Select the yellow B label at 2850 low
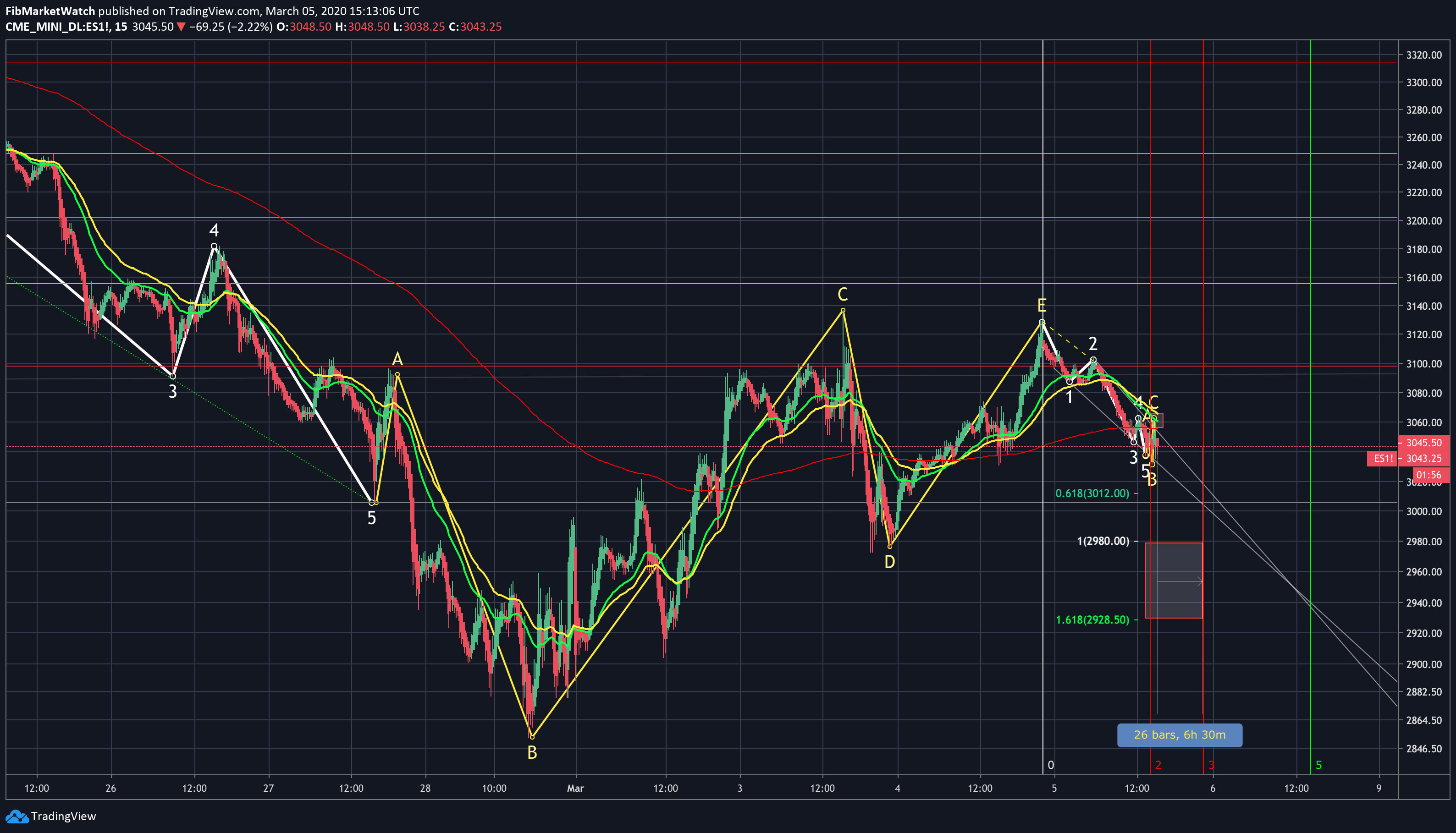This screenshot has height=833, width=1456. (x=532, y=753)
